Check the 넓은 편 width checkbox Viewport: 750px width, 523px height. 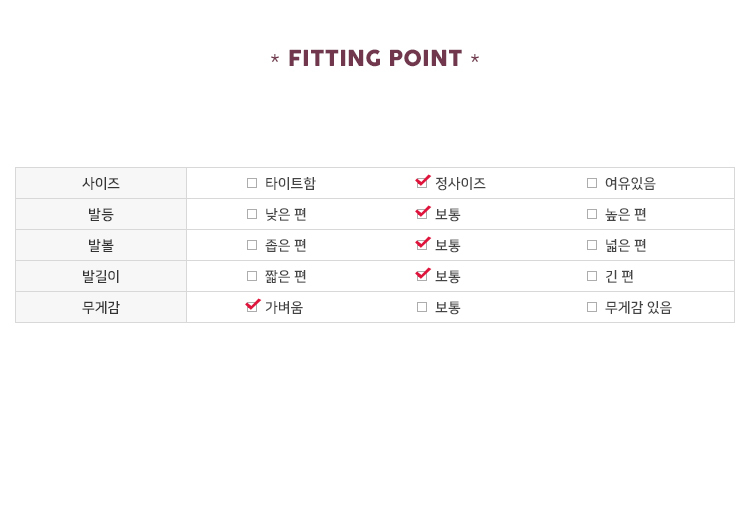[x=592, y=245]
